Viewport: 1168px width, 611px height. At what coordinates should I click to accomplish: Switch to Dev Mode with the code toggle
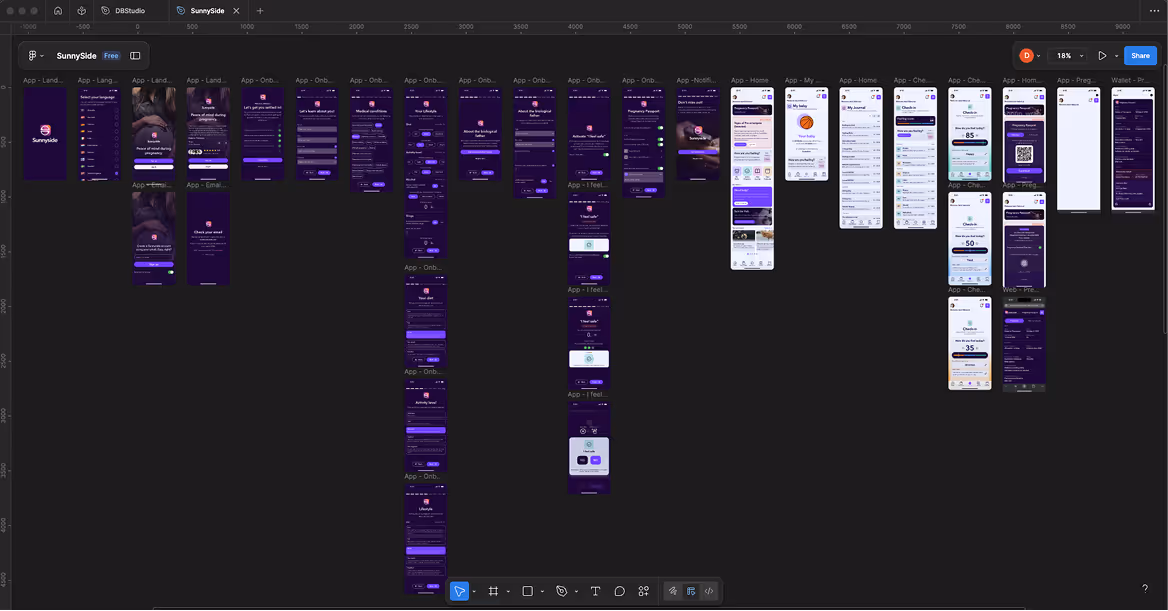point(710,591)
